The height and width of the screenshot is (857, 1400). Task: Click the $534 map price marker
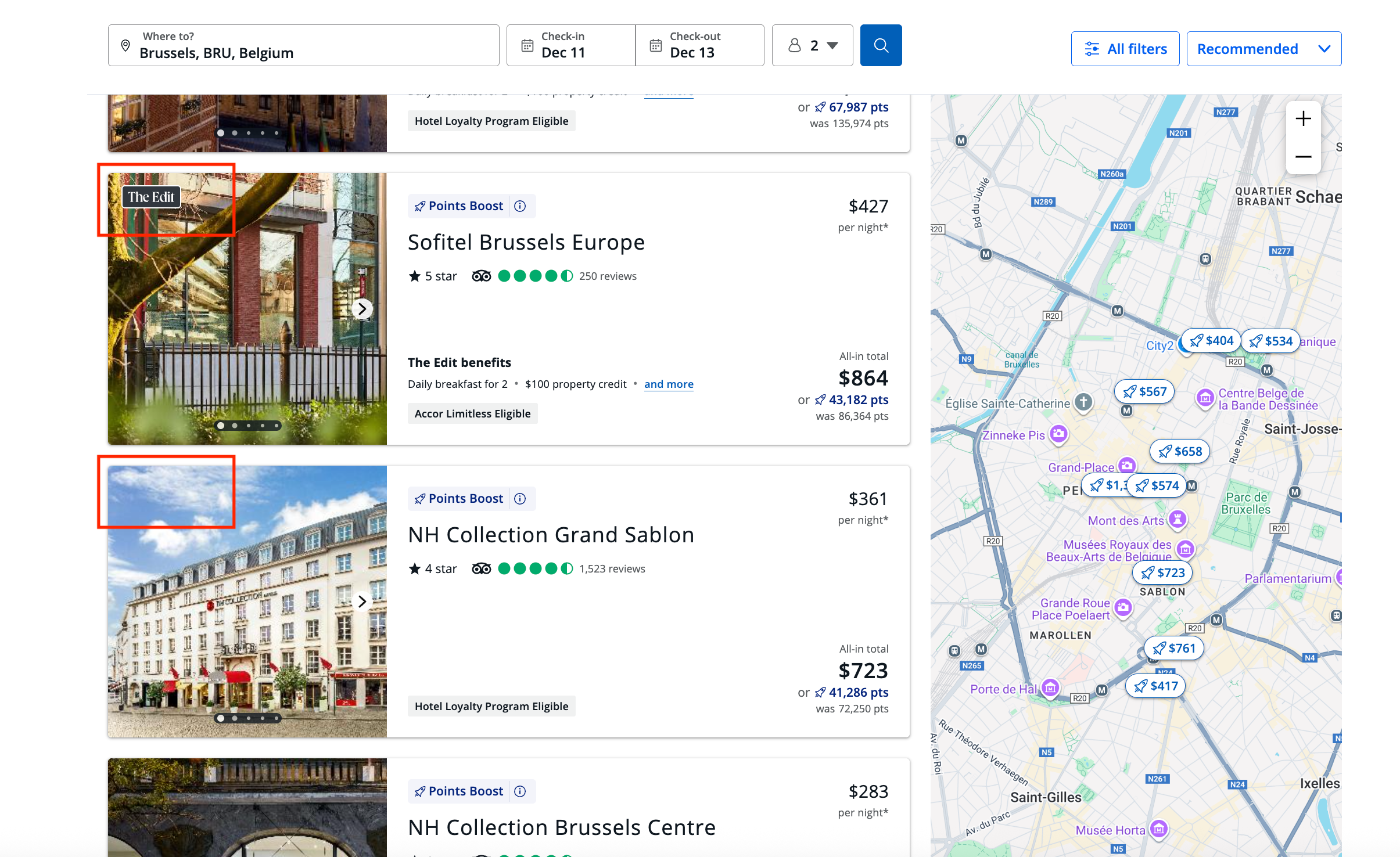point(1271,341)
